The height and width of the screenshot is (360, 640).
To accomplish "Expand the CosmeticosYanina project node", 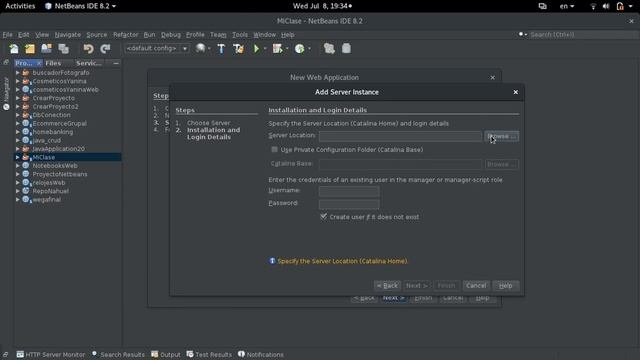I will coord(18,81).
